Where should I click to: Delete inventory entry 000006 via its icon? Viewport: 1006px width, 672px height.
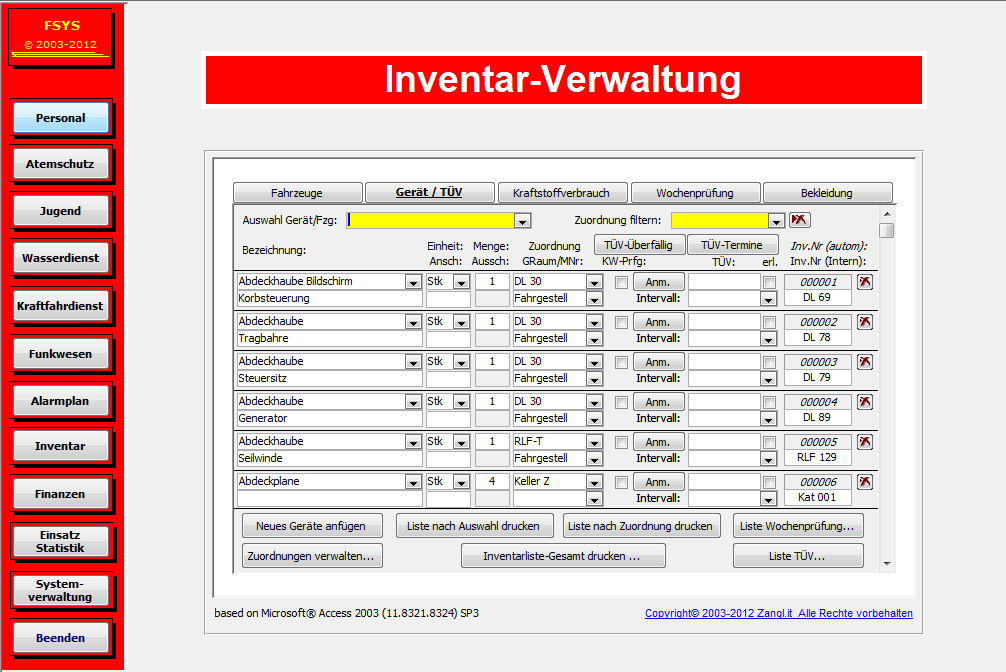(865, 482)
